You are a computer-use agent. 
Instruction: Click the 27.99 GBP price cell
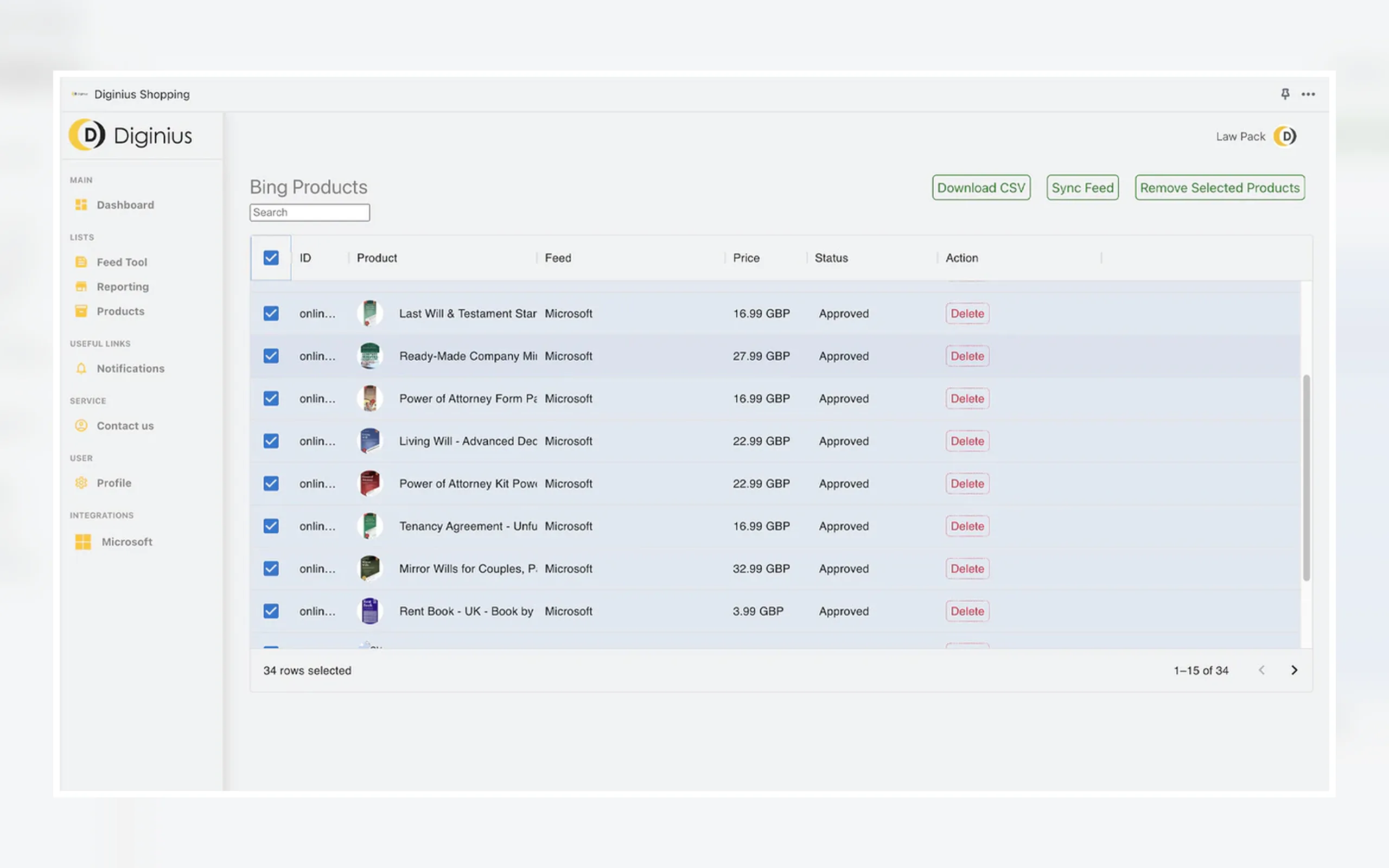click(x=761, y=356)
